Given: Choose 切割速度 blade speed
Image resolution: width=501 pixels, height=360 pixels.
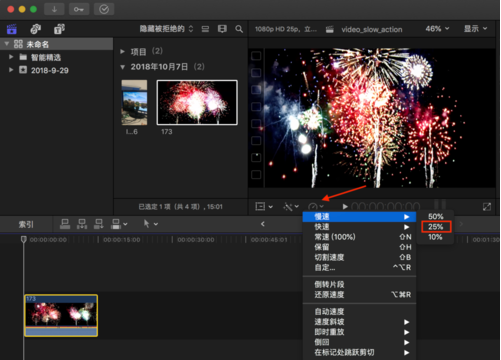Looking at the screenshot, I should tap(359, 257).
